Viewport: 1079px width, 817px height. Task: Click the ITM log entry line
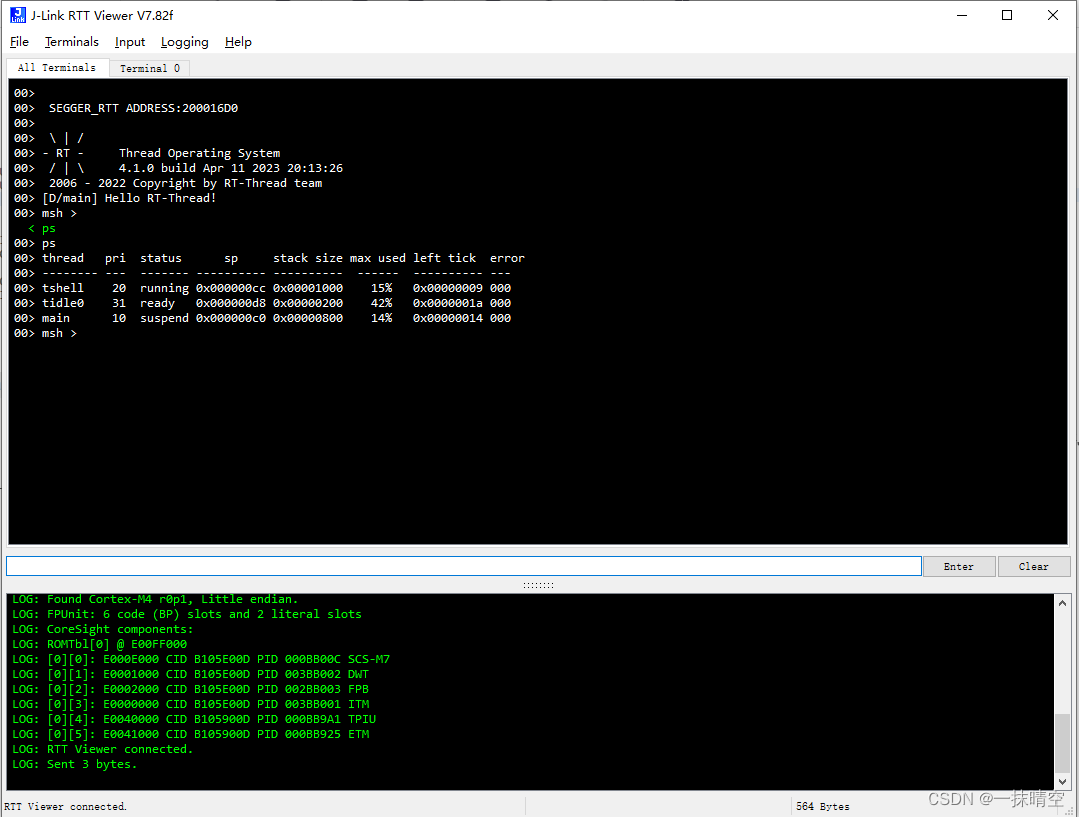(191, 705)
